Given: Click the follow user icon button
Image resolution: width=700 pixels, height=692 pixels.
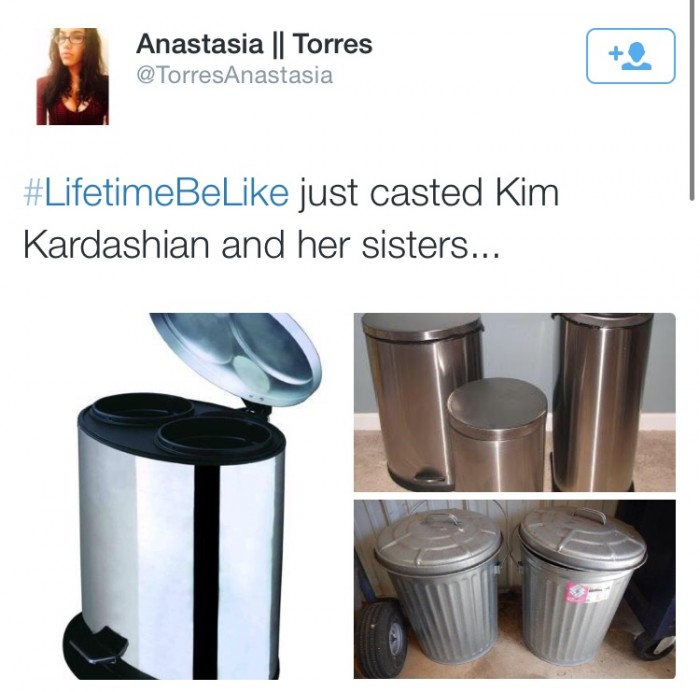Looking at the screenshot, I should point(630,56).
